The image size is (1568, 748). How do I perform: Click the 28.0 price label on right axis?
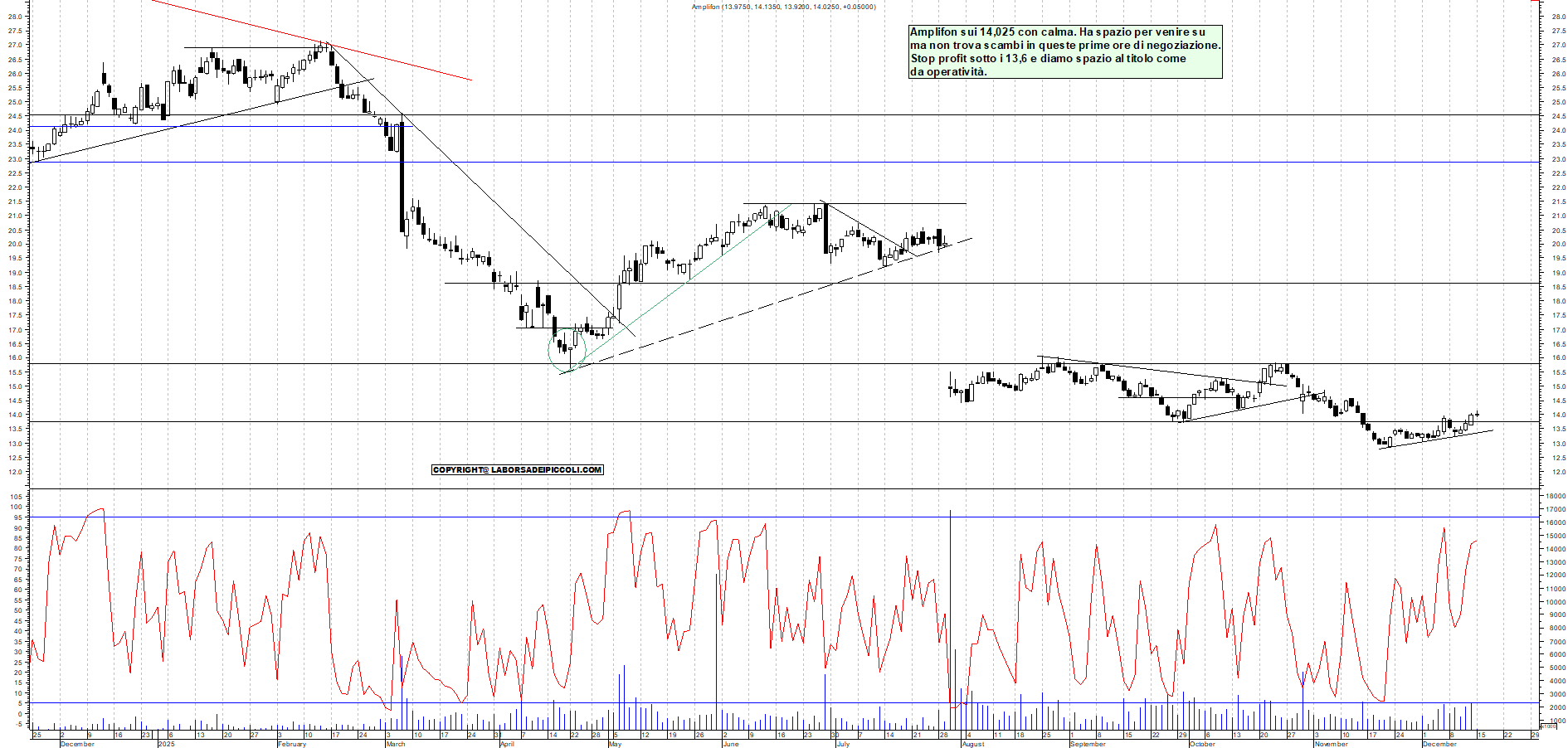pyautogui.click(x=1558, y=17)
